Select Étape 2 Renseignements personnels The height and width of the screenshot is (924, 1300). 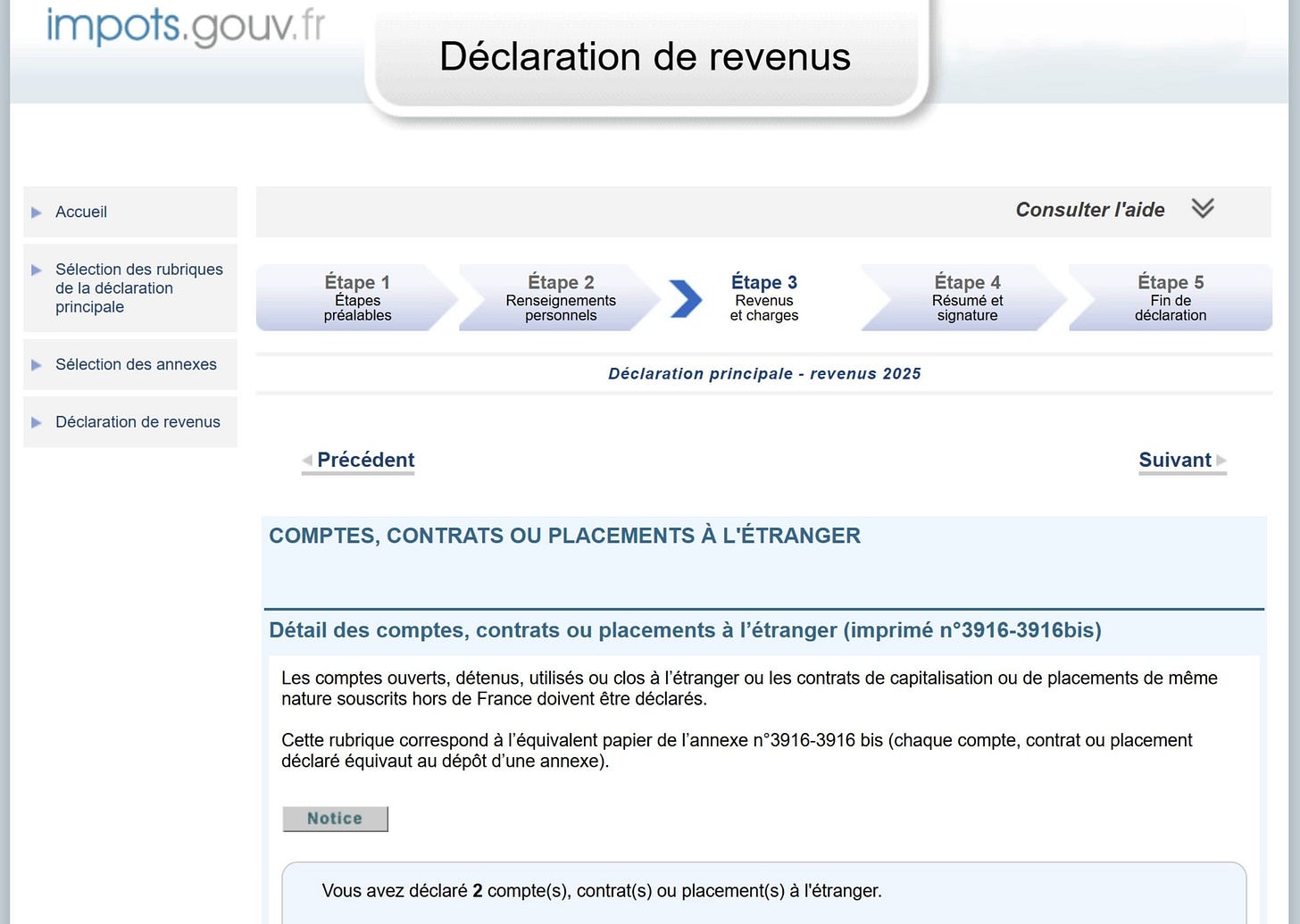coord(560,298)
